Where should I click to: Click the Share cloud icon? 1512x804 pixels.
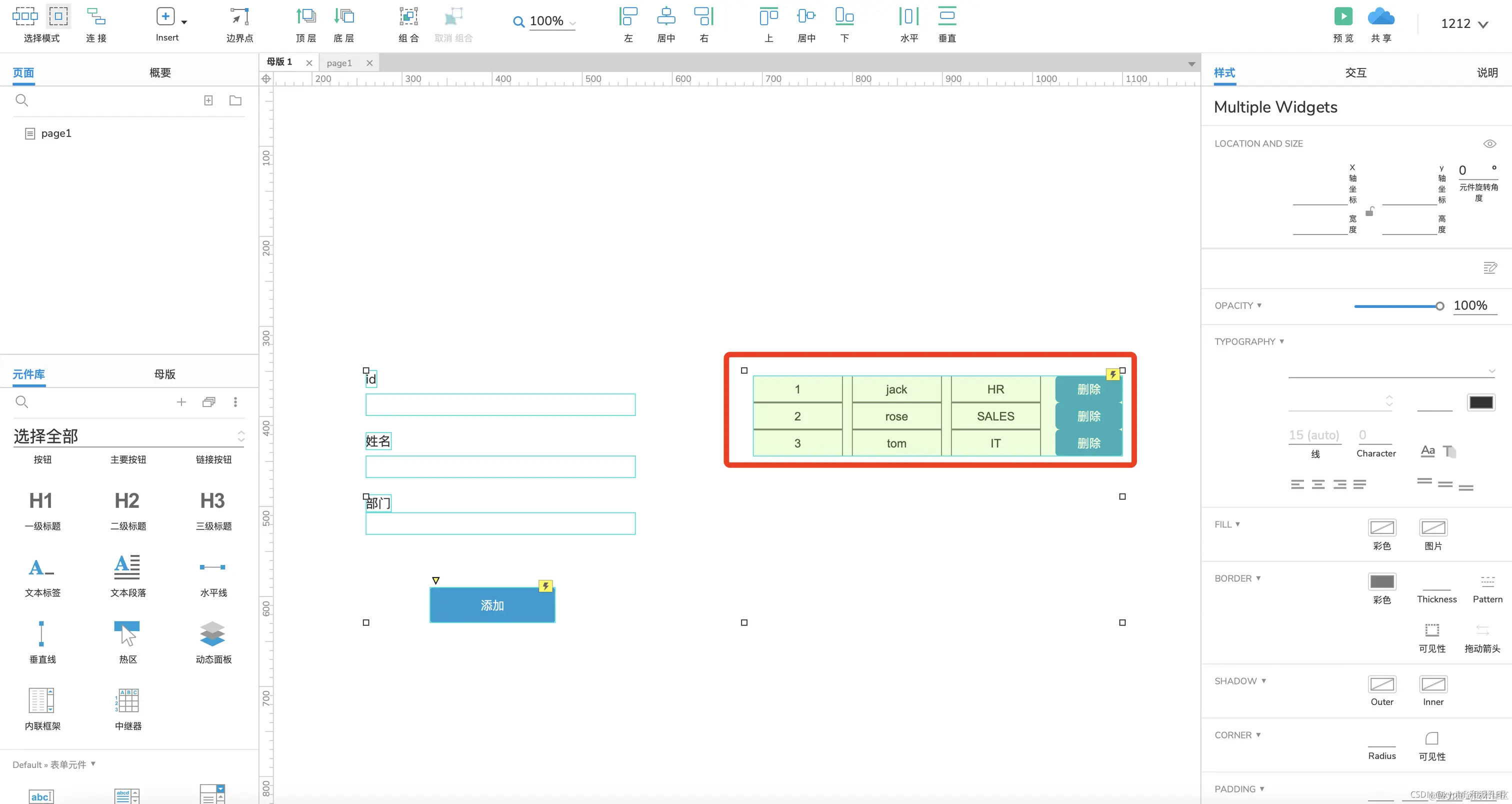pyautogui.click(x=1380, y=16)
